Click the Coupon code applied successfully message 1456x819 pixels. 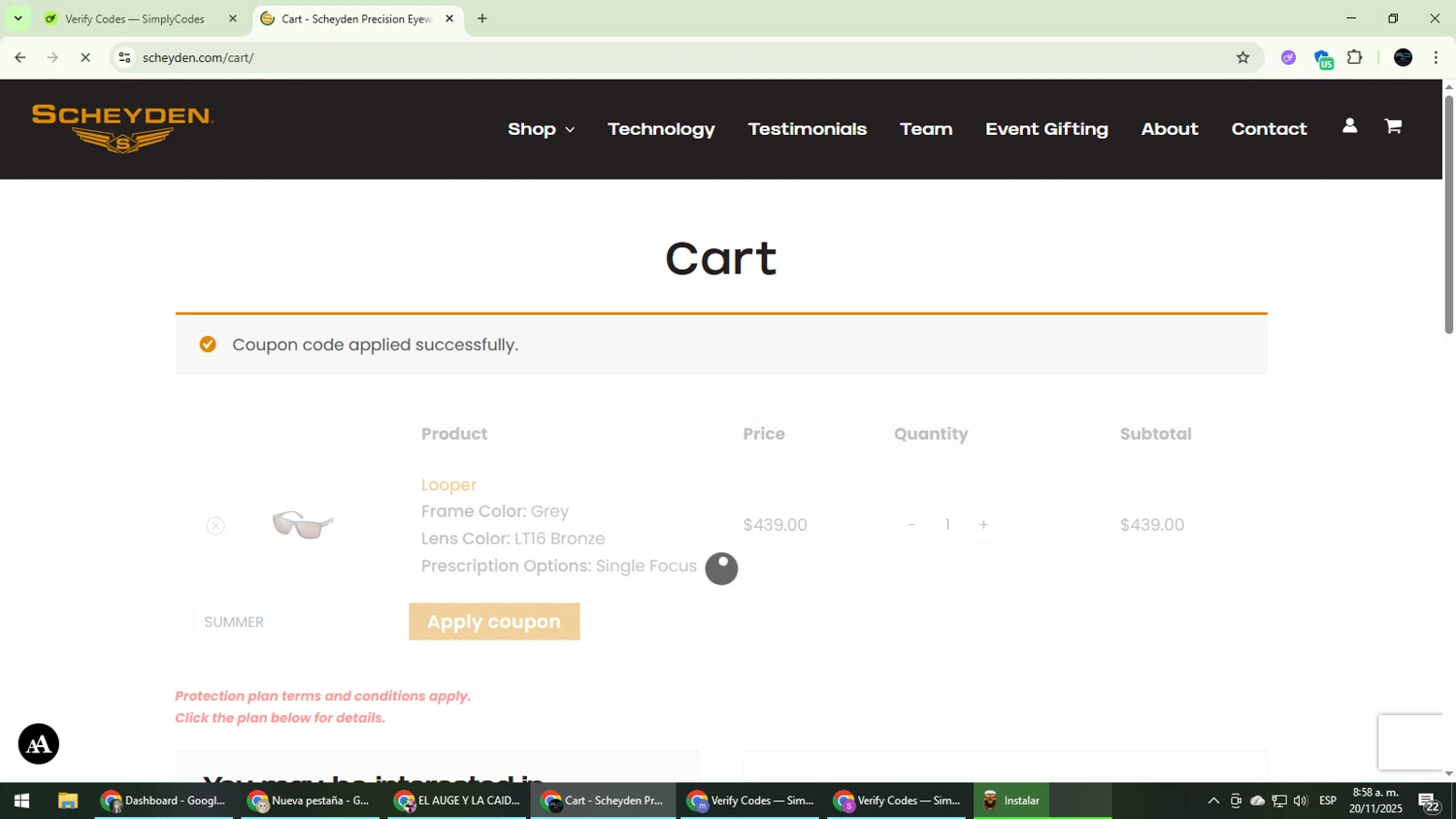[375, 344]
